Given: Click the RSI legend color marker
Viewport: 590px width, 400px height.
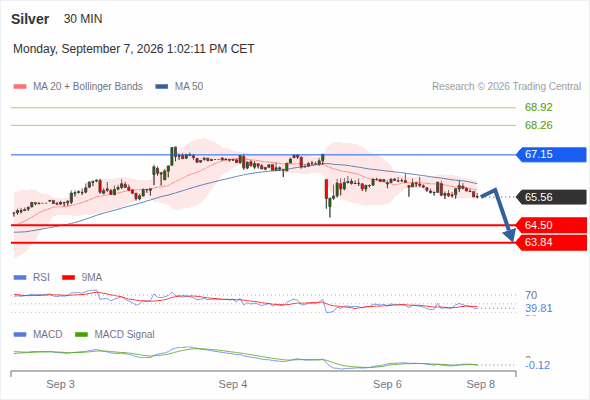Looking at the screenshot, I should pyautogui.click(x=20, y=278).
